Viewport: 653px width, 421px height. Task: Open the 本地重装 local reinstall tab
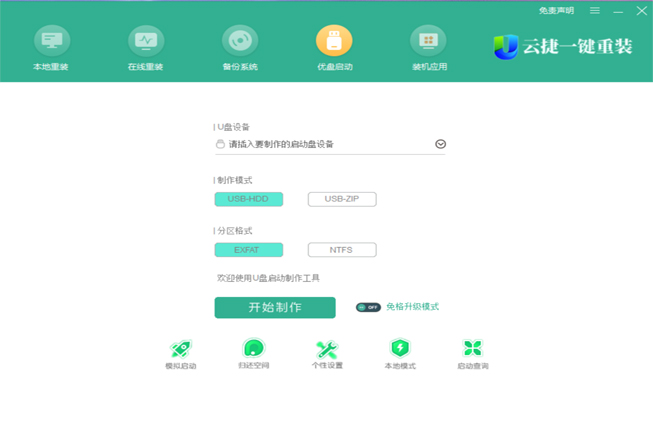pyautogui.click(x=52, y=41)
